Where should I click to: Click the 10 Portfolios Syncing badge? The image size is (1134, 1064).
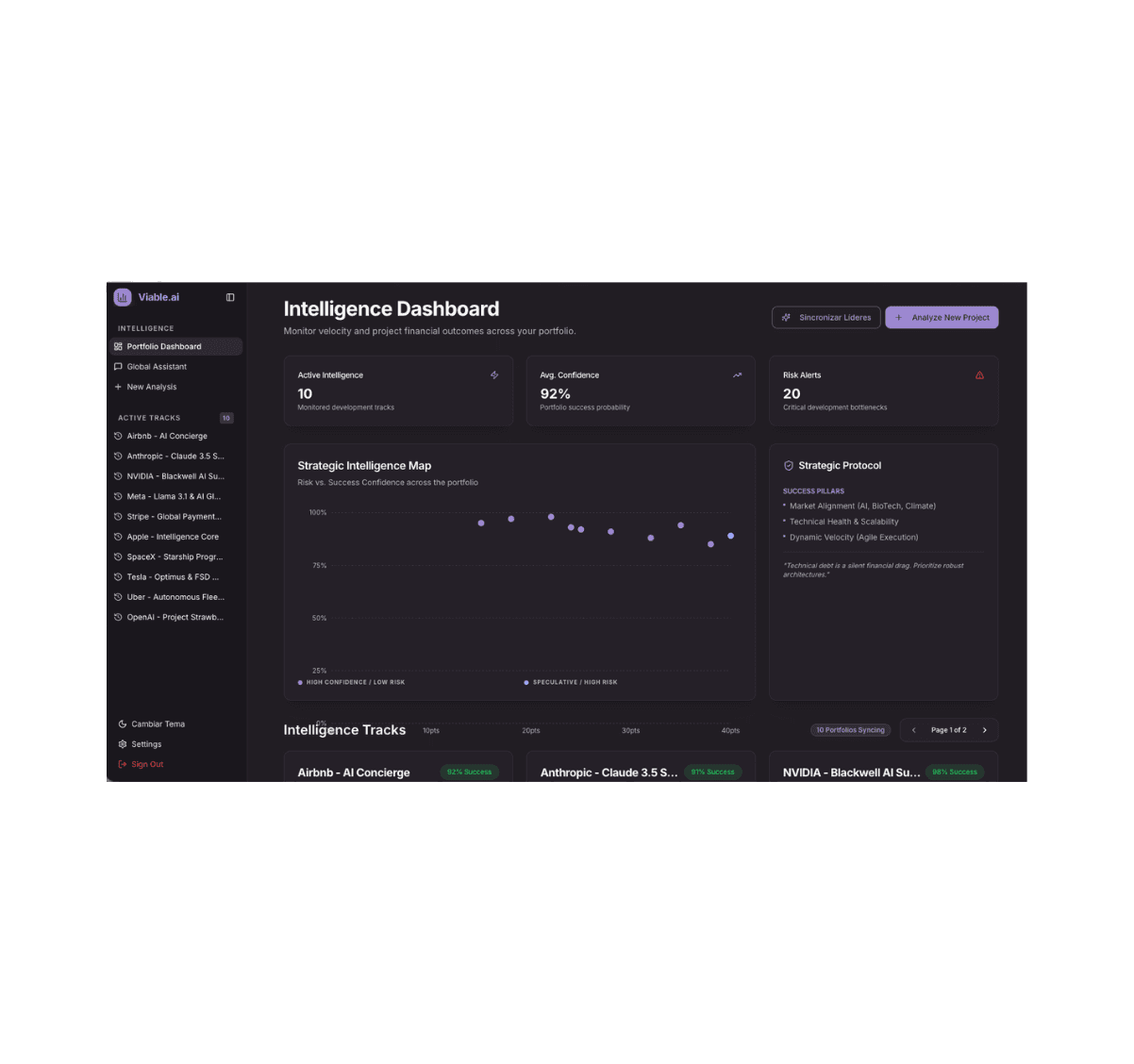click(x=851, y=730)
